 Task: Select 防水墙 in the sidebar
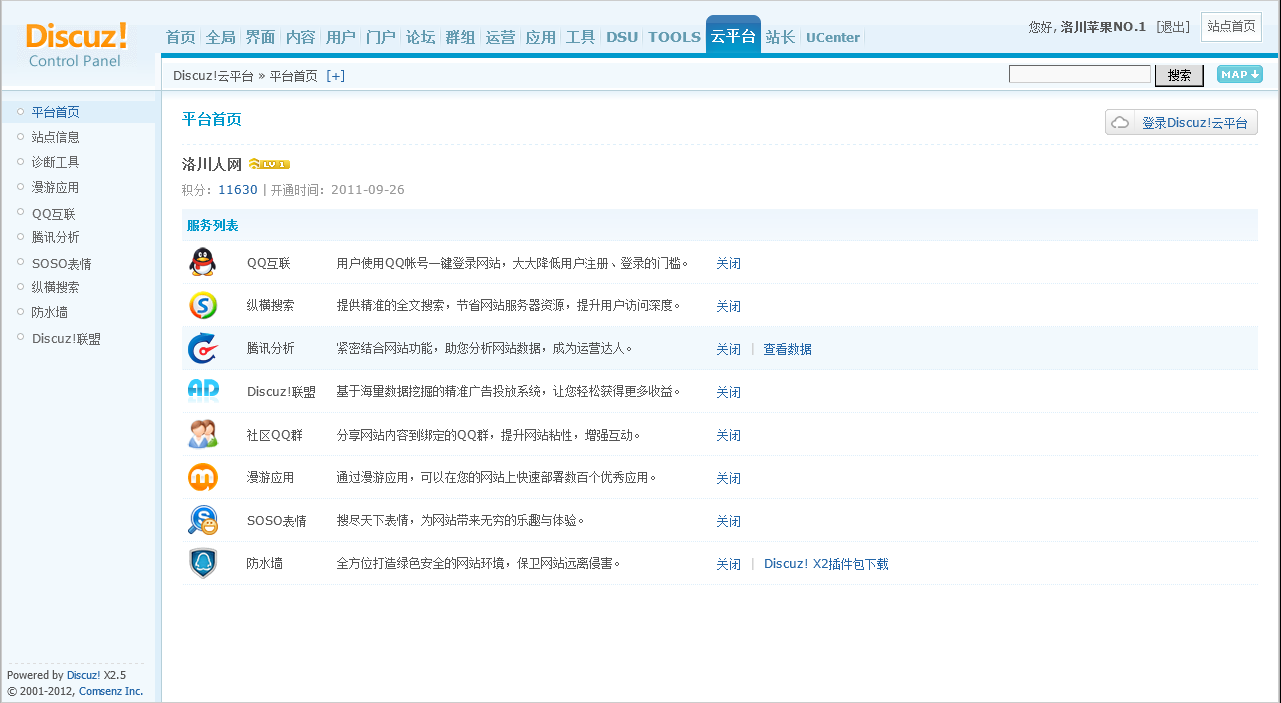[49, 312]
